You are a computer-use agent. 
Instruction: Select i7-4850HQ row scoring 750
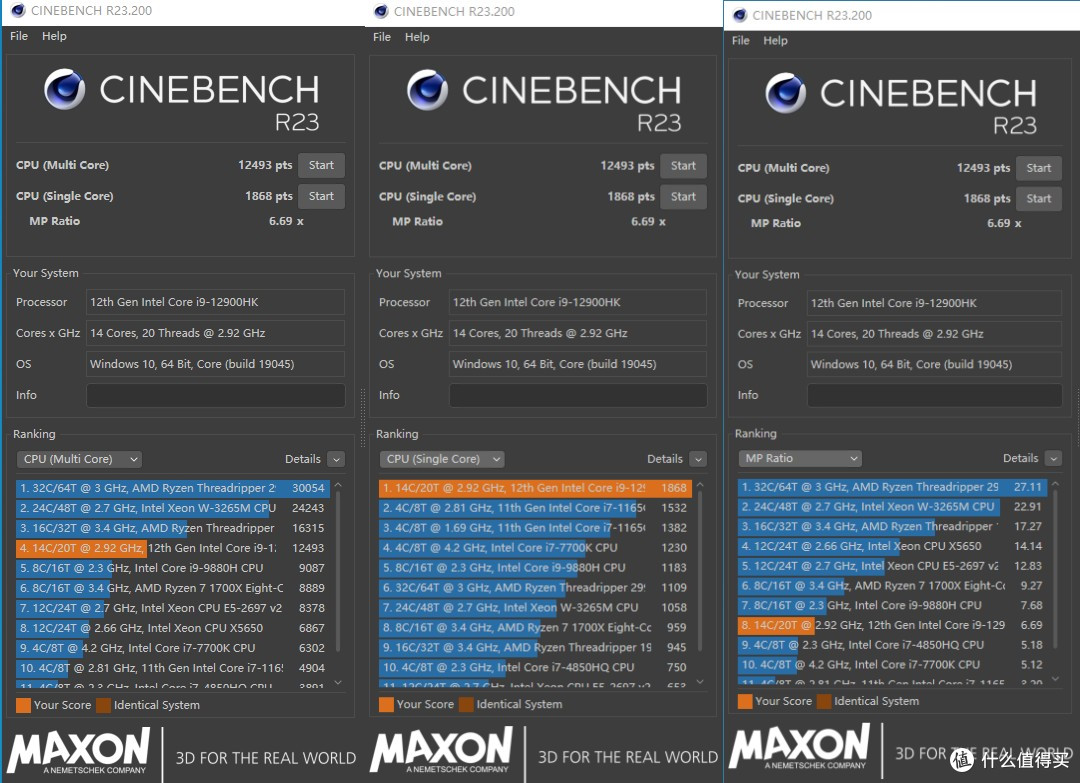click(x=534, y=667)
